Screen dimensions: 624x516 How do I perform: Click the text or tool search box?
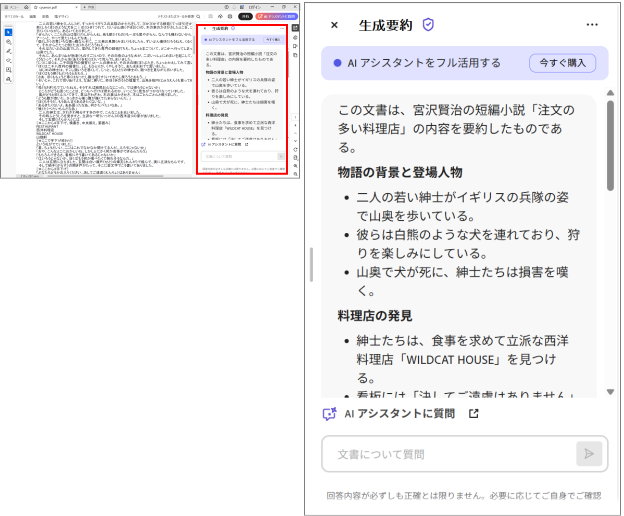[179, 17]
